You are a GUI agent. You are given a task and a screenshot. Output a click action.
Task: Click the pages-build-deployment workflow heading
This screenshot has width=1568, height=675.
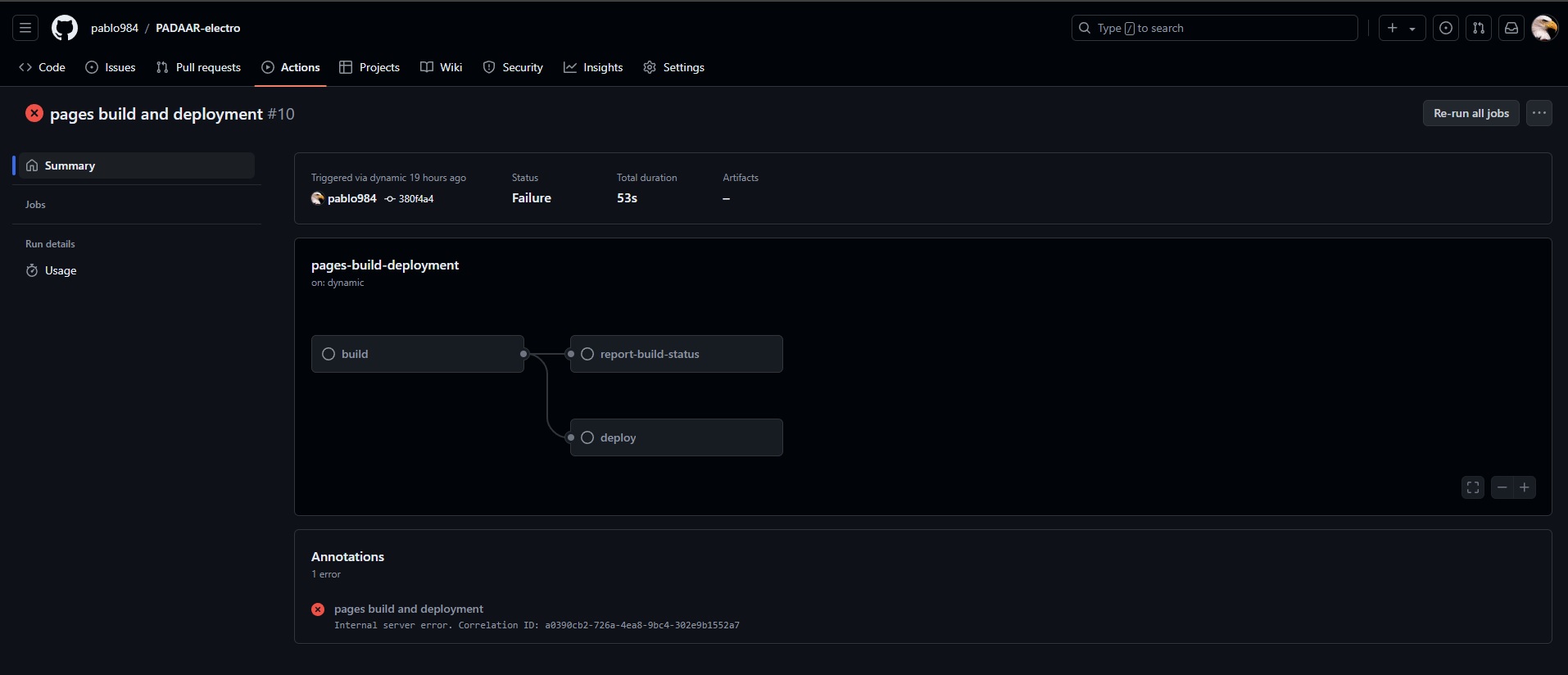point(385,265)
